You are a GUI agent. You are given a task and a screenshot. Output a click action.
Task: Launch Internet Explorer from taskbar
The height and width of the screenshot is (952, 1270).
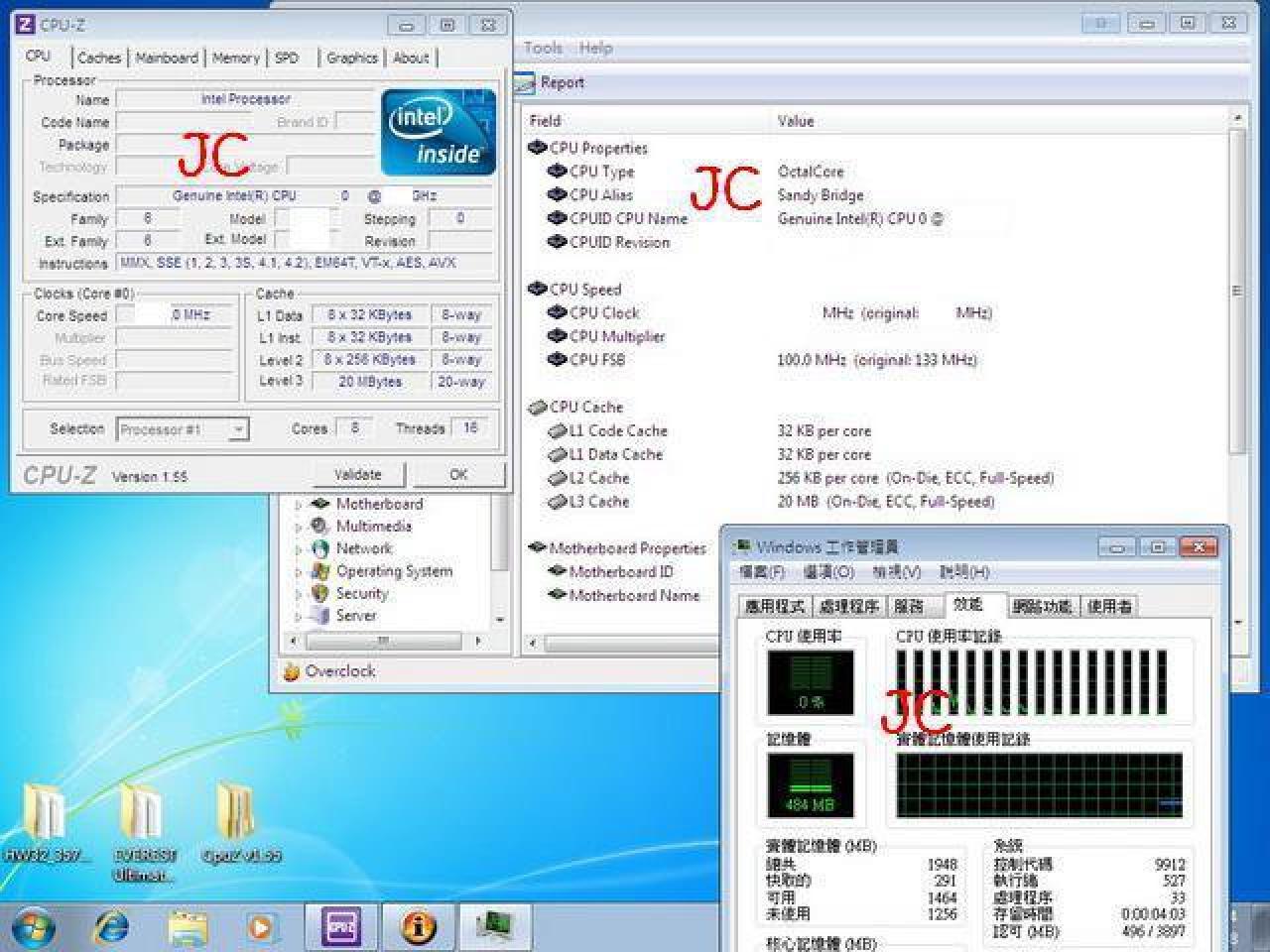pyautogui.click(x=110, y=928)
